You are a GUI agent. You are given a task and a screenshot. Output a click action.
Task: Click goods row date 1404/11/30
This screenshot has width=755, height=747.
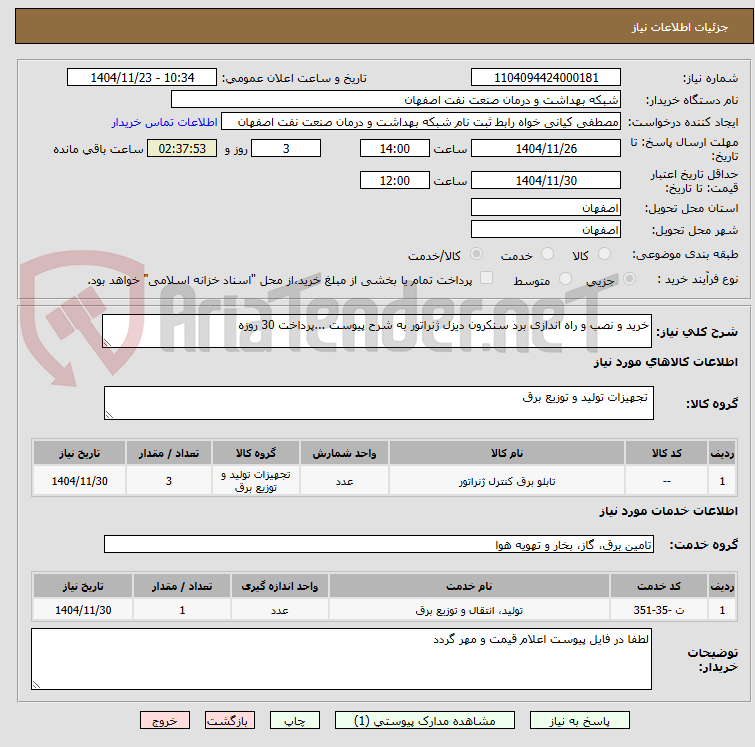click(x=79, y=481)
